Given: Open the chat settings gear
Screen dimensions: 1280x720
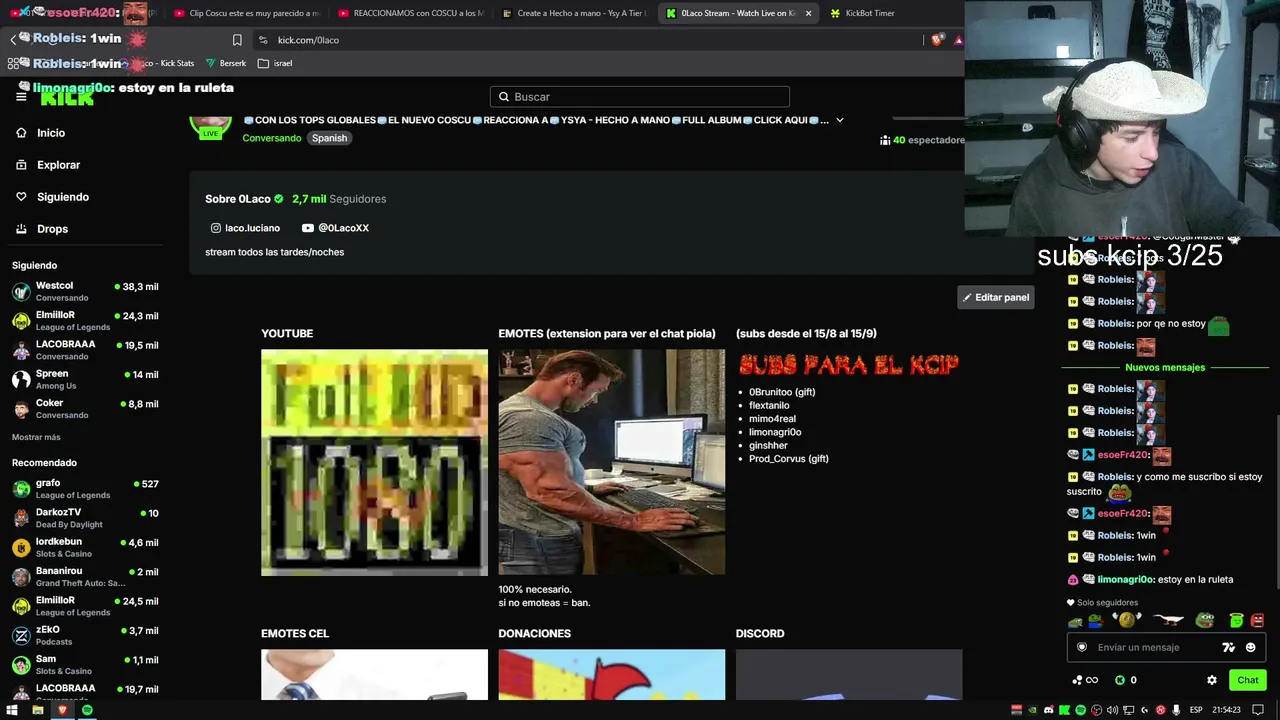Looking at the screenshot, I should [x=1212, y=680].
